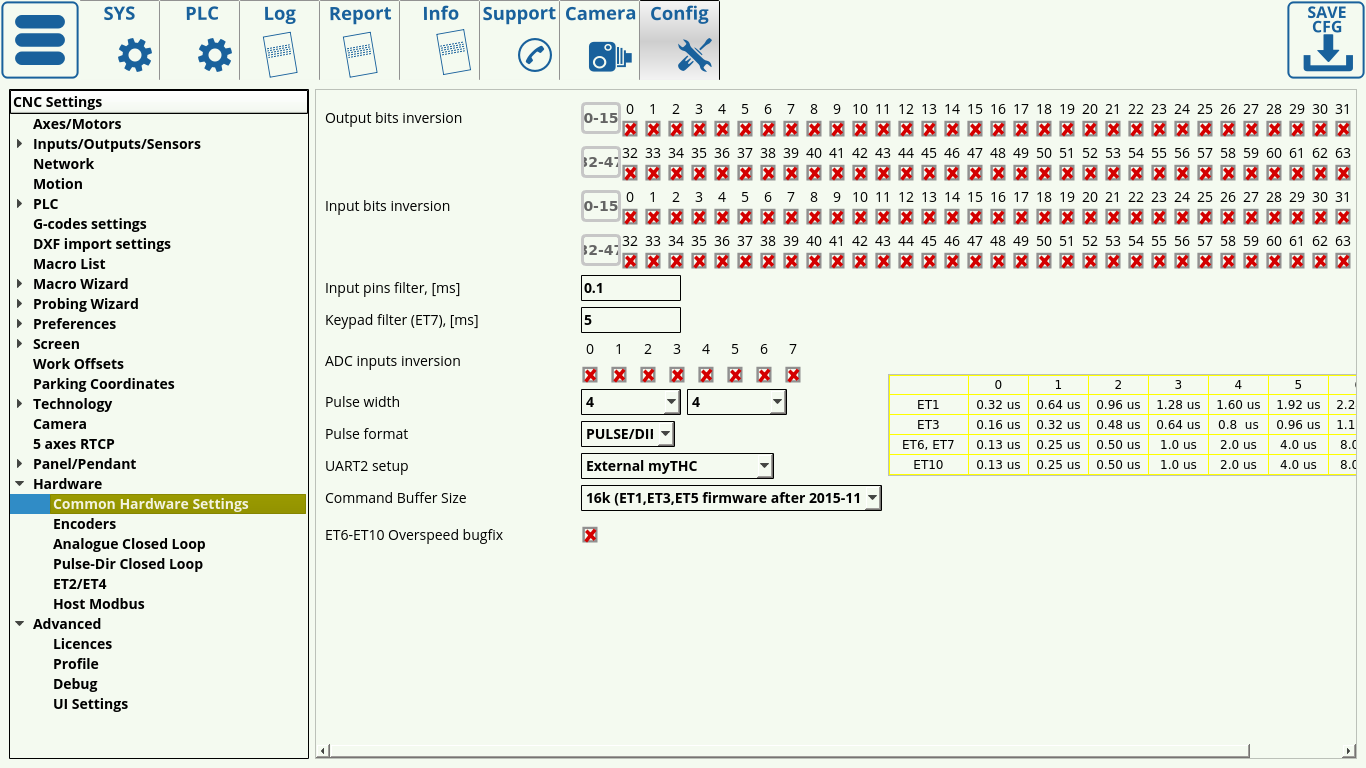
Task: Toggle Output bits inversion checkbox 0
Action: (x=630, y=129)
